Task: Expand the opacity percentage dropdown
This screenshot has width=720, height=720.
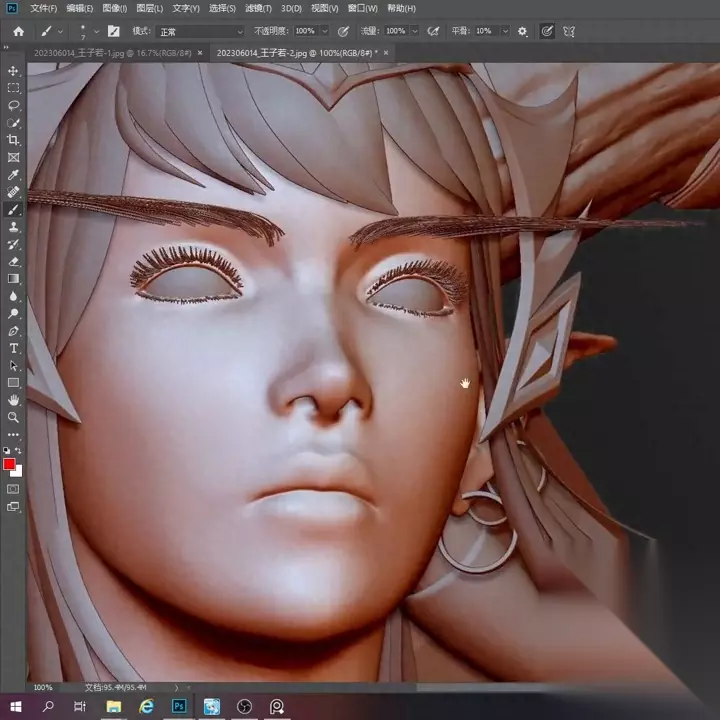Action: 325,31
